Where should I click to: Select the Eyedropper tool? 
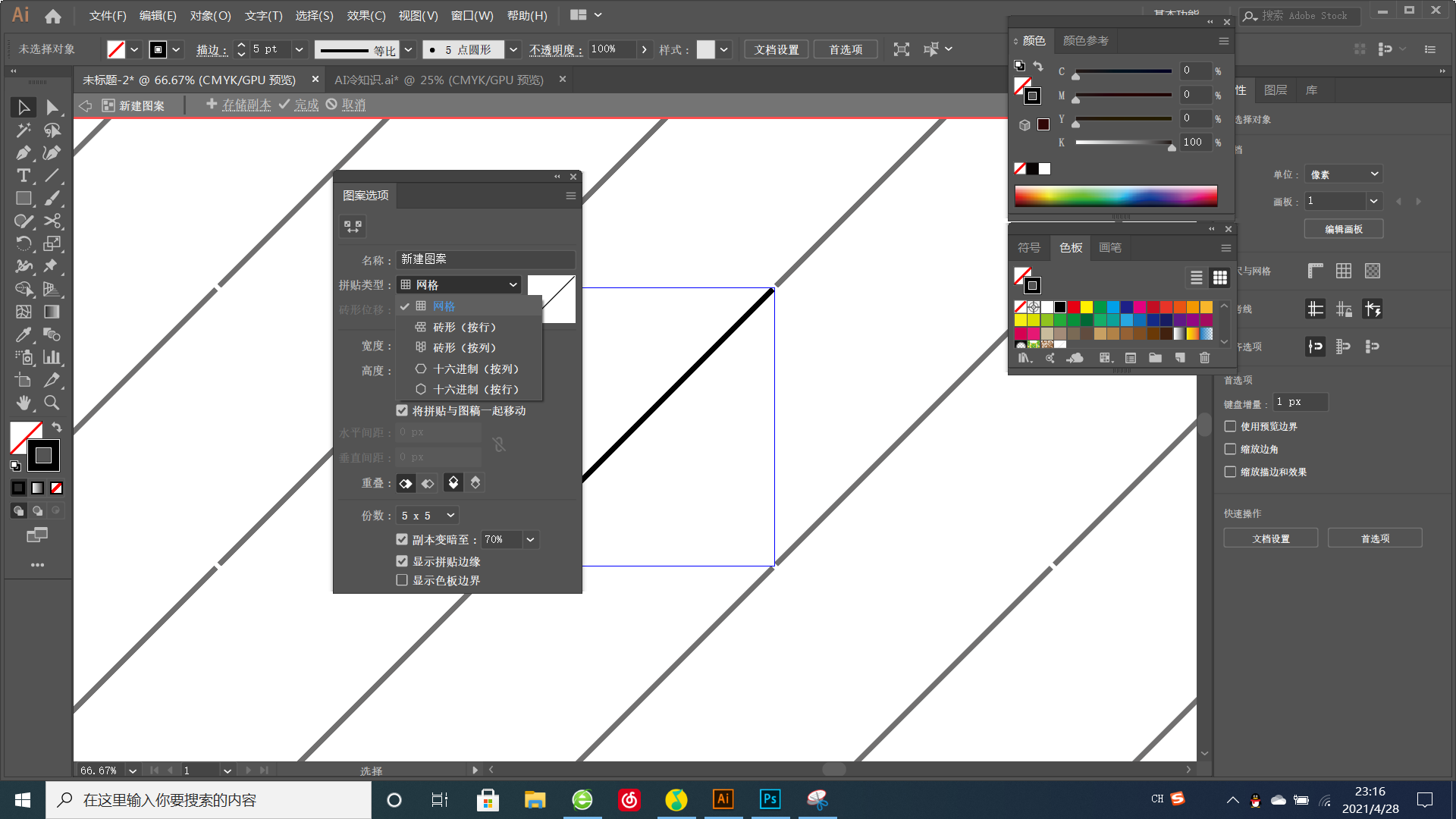point(24,334)
